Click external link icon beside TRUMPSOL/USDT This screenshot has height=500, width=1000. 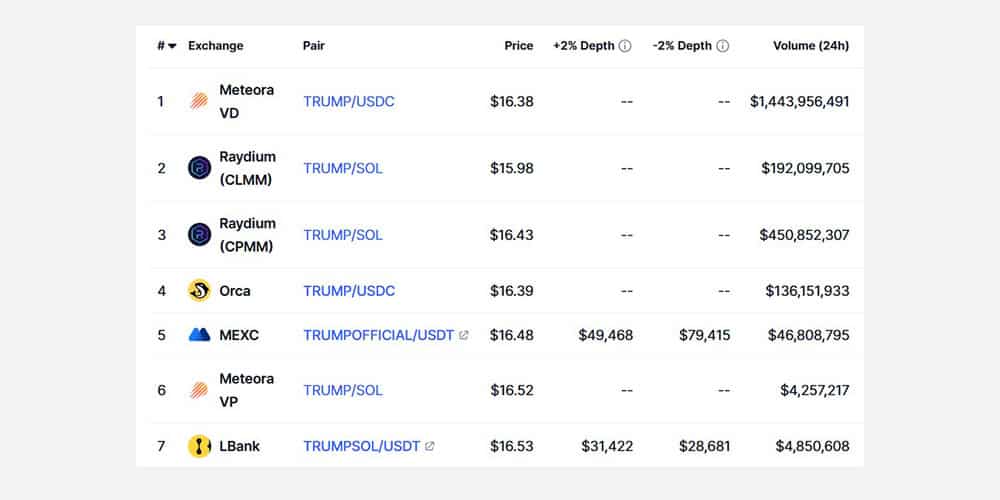tap(429, 446)
